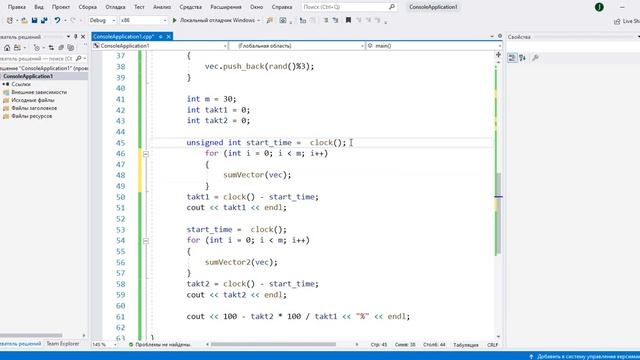Screen dimensions: 640x360
Task: Click Solution Explorer Home icon
Action: click(7, 48)
